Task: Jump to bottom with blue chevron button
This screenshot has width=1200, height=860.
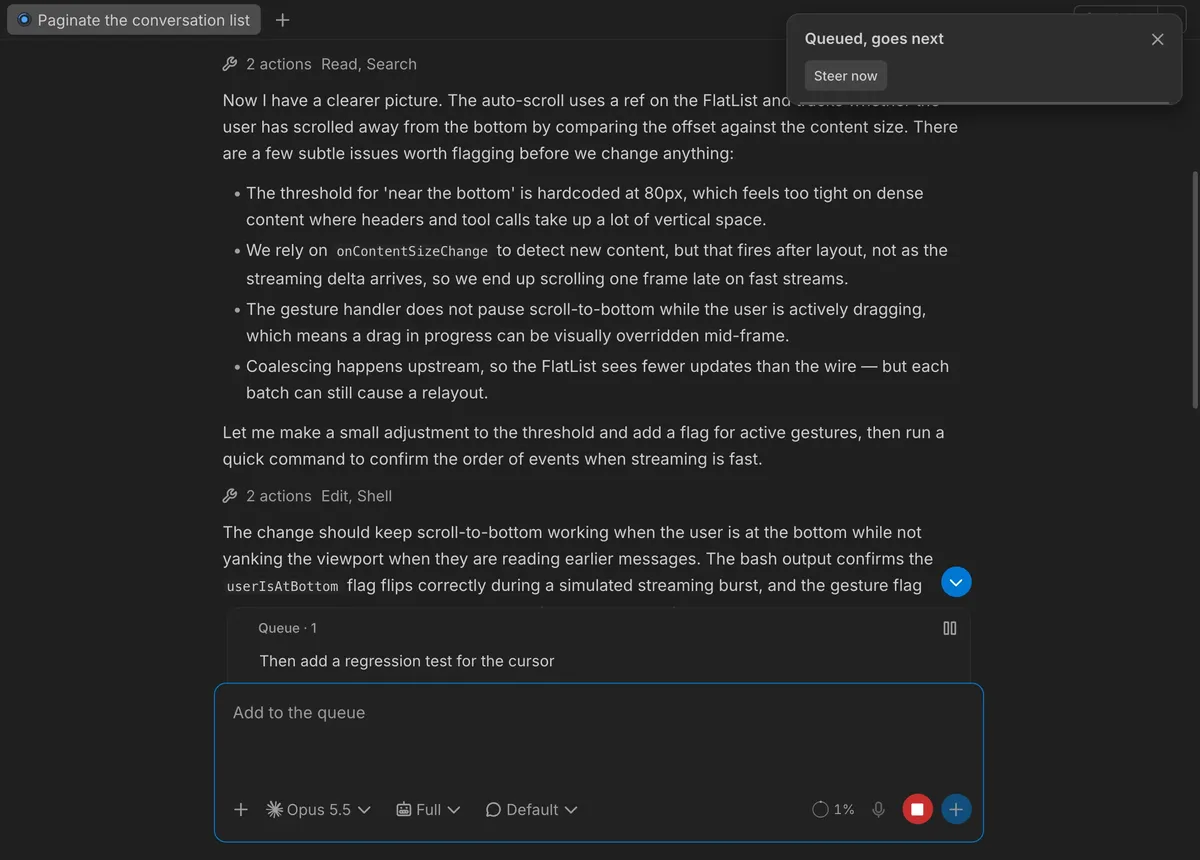Action: (x=956, y=582)
